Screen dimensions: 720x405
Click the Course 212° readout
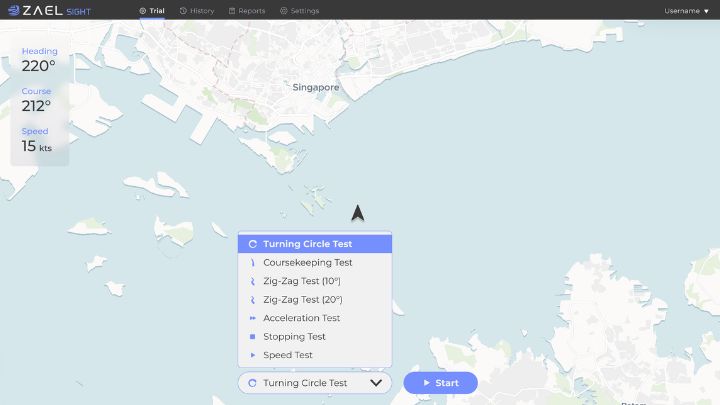click(37, 100)
